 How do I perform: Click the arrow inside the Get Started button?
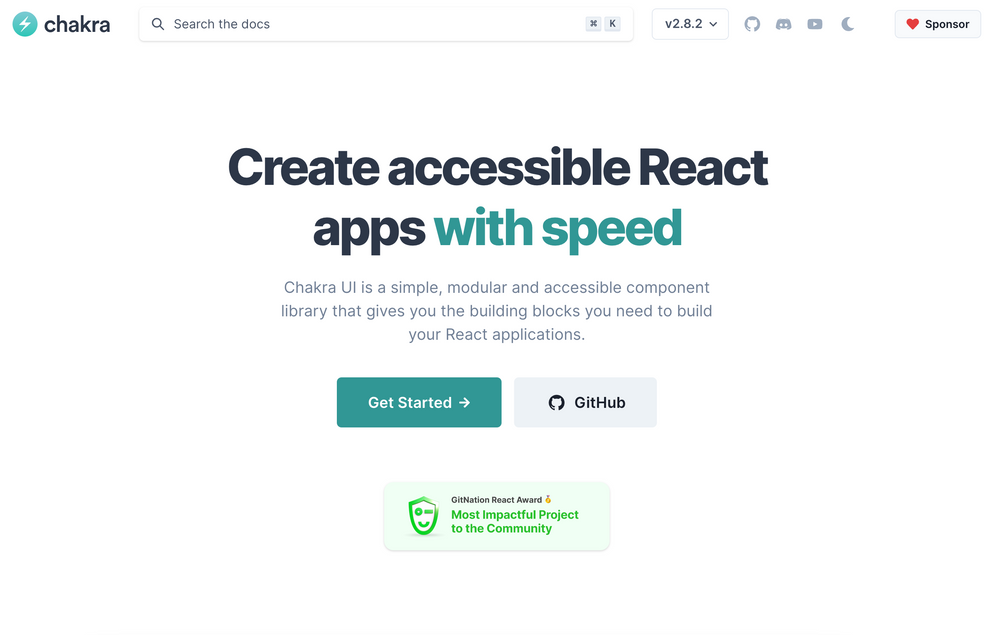[x=464, y=402]
